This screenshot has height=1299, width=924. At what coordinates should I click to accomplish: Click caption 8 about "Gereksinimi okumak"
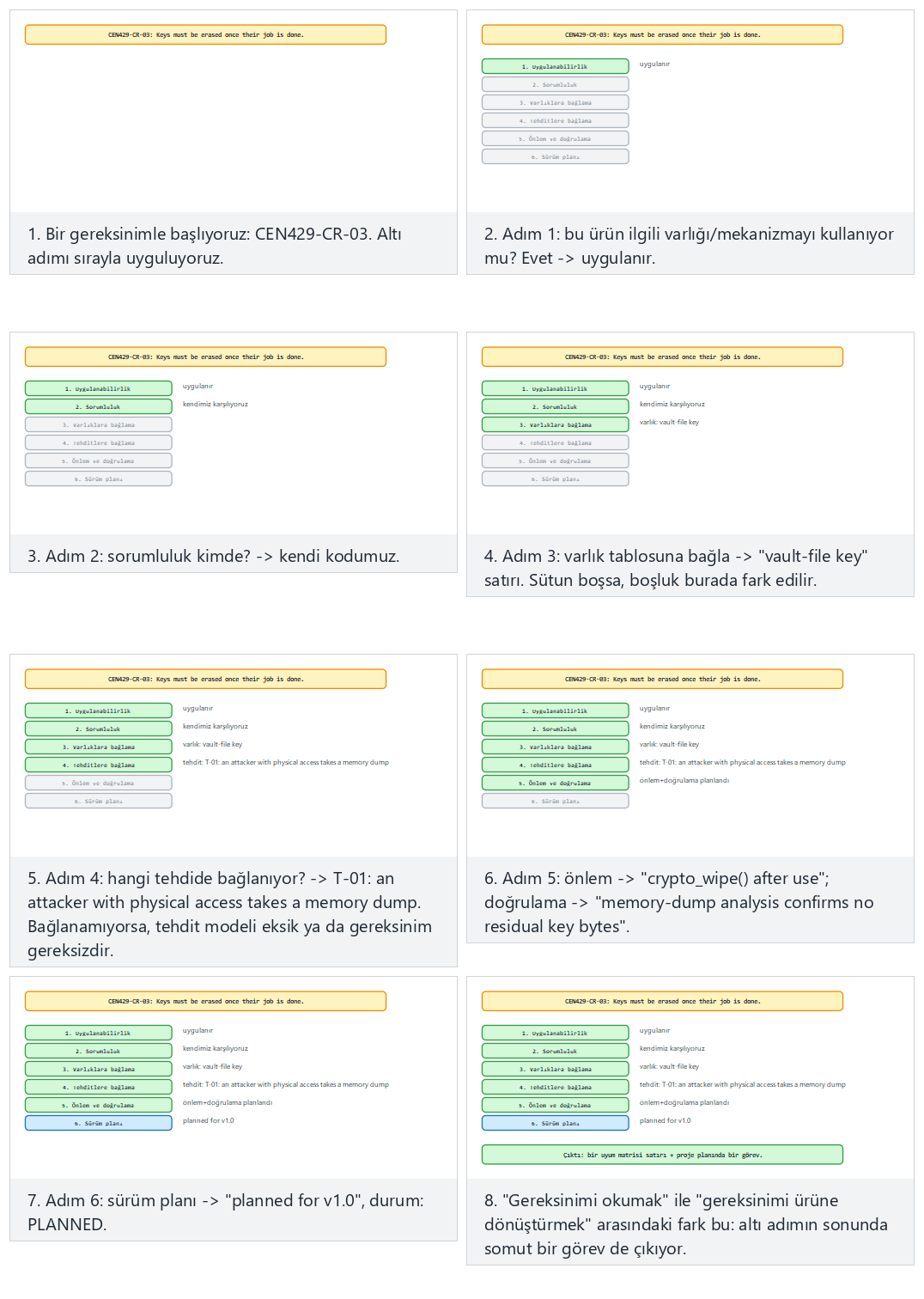685,1224
